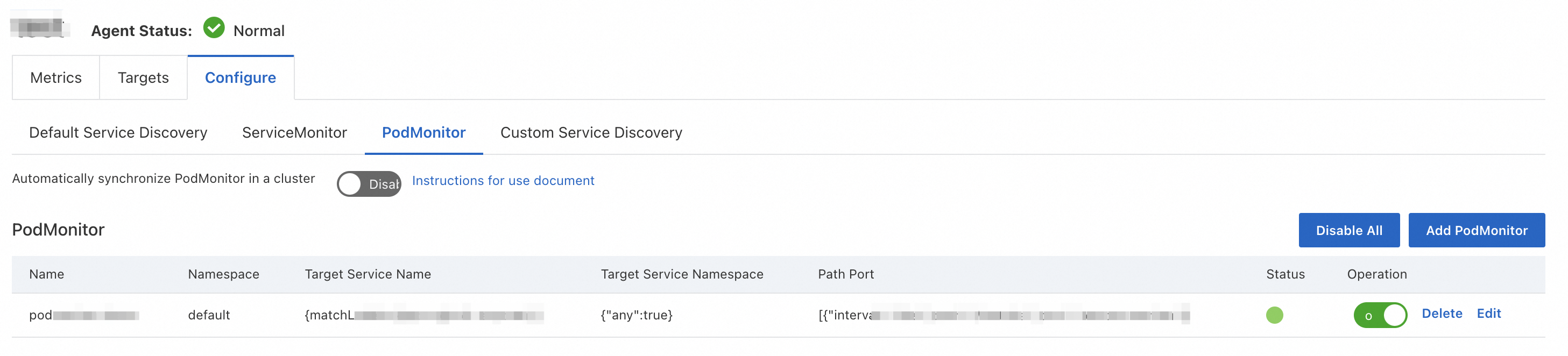Edit the pod monitor entry
1568x356 pixels.
1489,314
